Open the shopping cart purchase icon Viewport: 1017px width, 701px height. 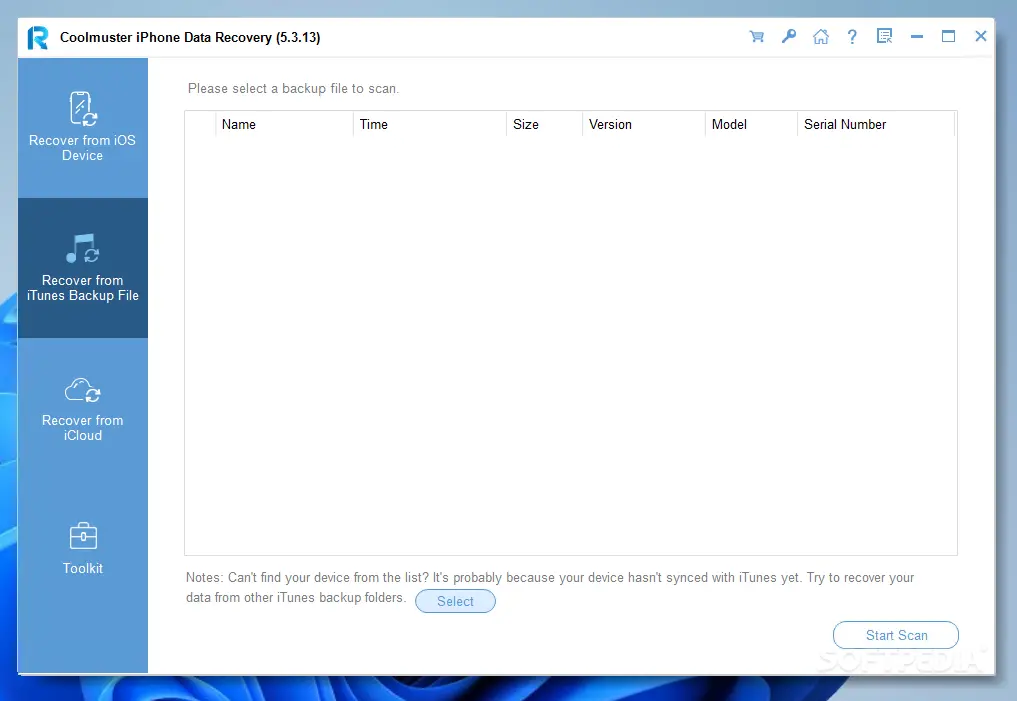pyautogui.click(x=756, y=36)
